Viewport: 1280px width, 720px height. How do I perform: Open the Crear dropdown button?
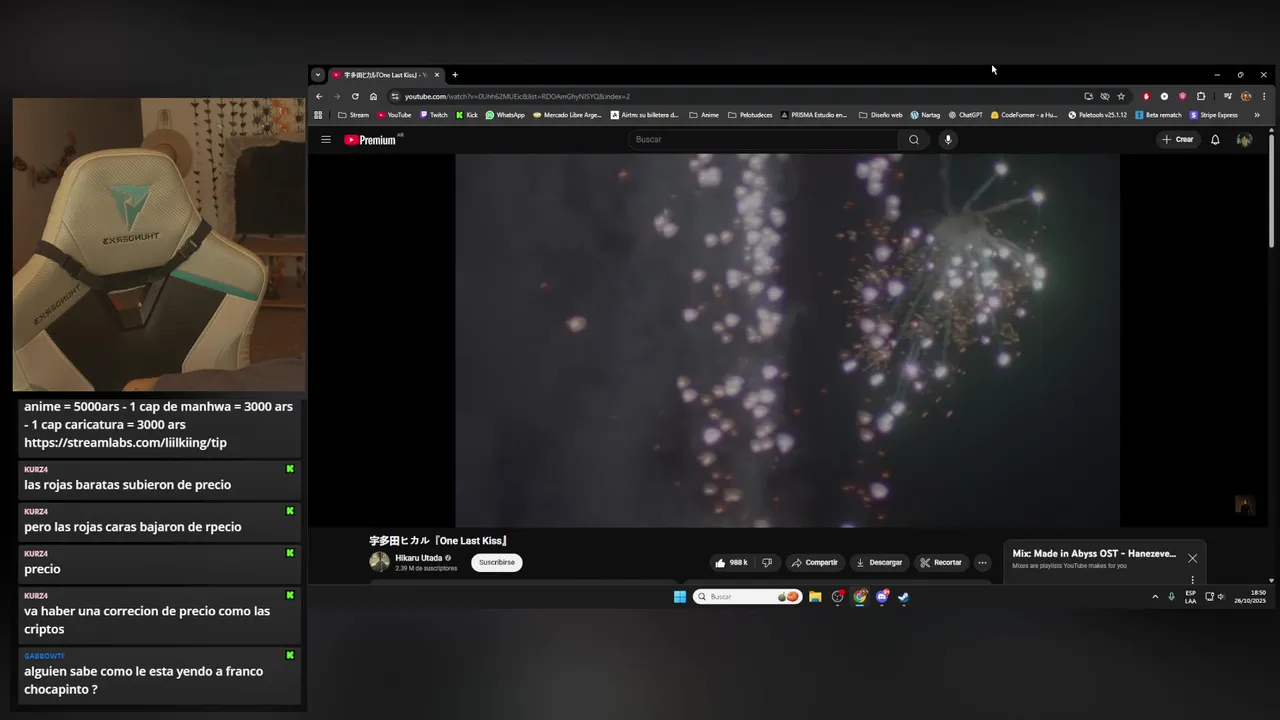pyautogui.click(x=1178, y=140)
